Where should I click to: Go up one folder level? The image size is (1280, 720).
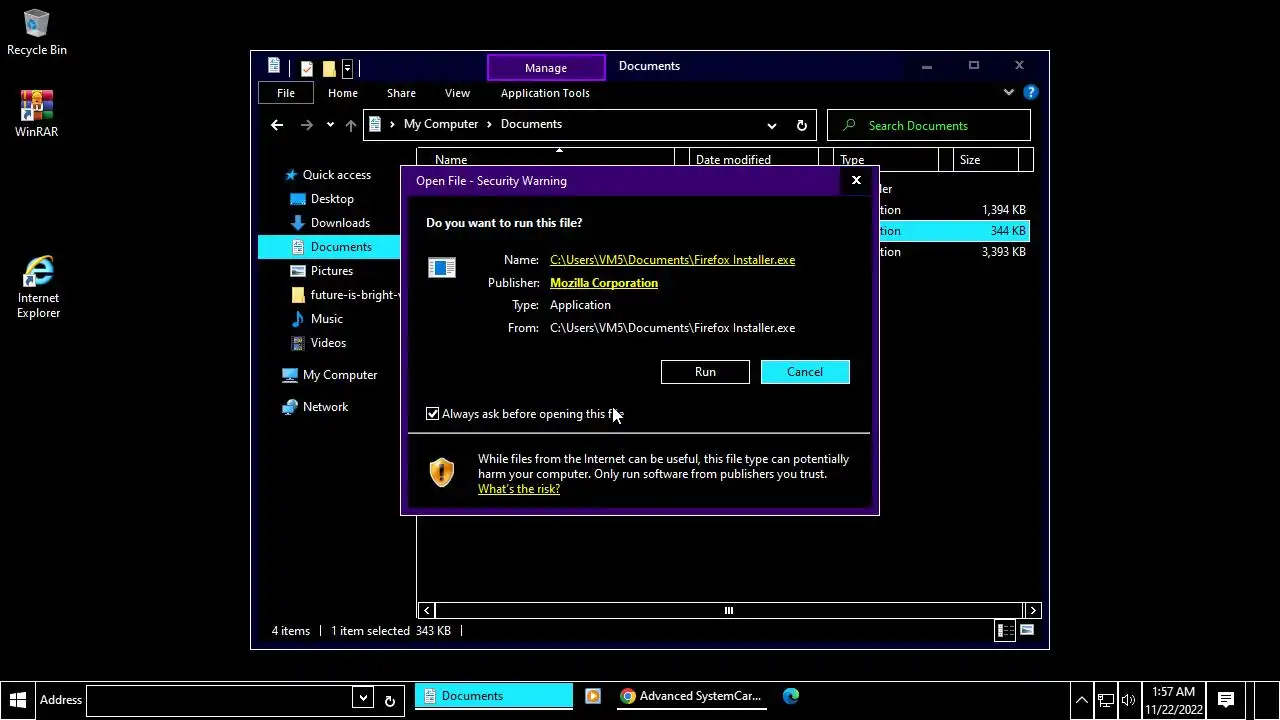pyautogui.click(x=350, y=125)
